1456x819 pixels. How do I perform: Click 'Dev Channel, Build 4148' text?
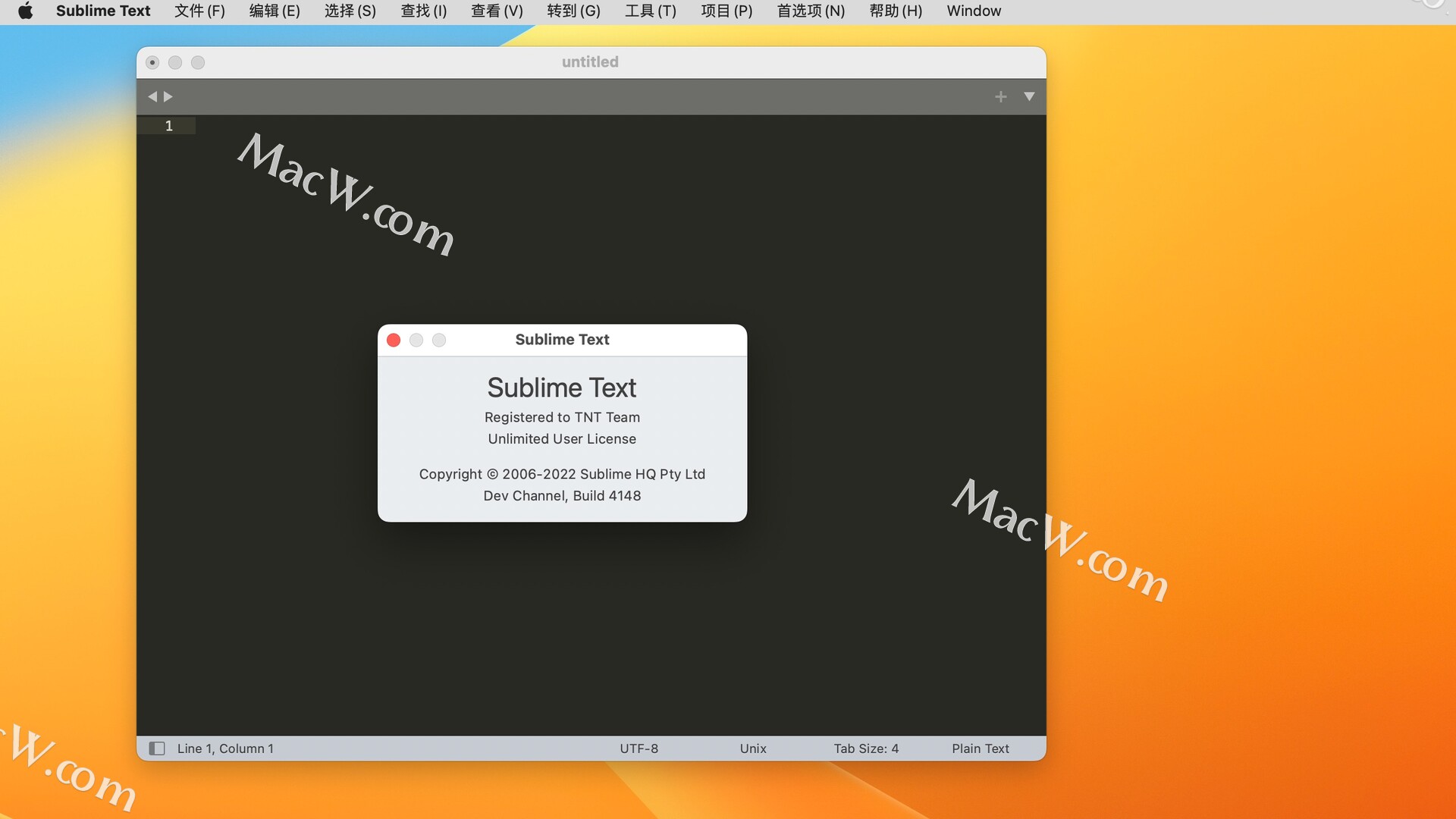[562, 496]
